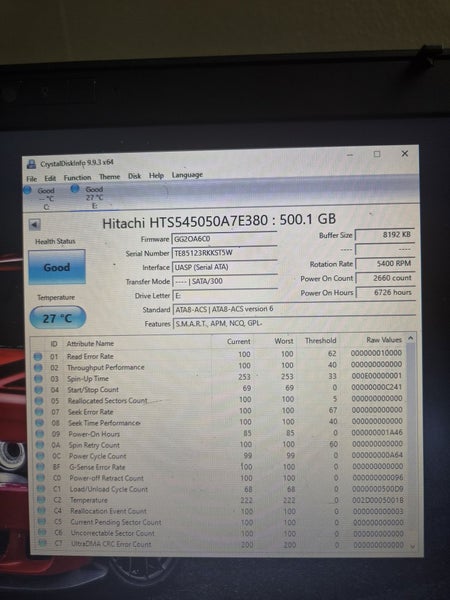Click the 27 °C temperature button
450x600 pixels.
[x=57, y=318]
